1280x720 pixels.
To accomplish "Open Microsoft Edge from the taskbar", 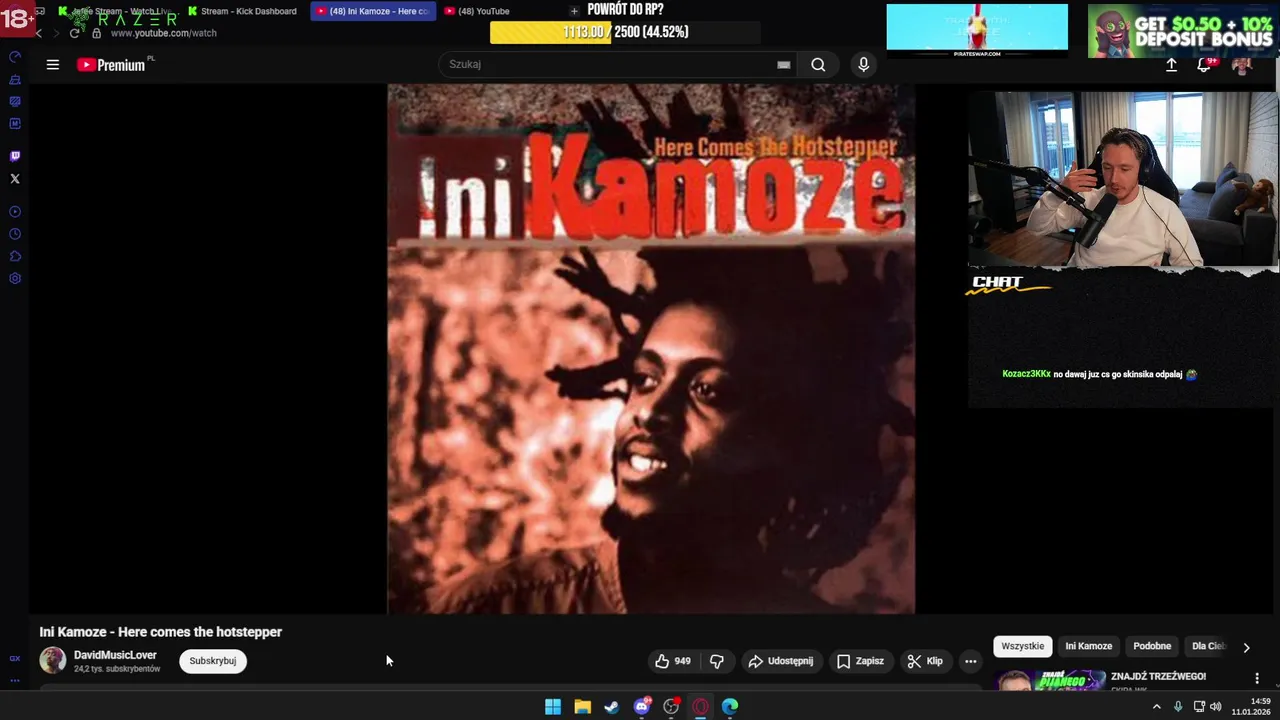I will [730, 707].
